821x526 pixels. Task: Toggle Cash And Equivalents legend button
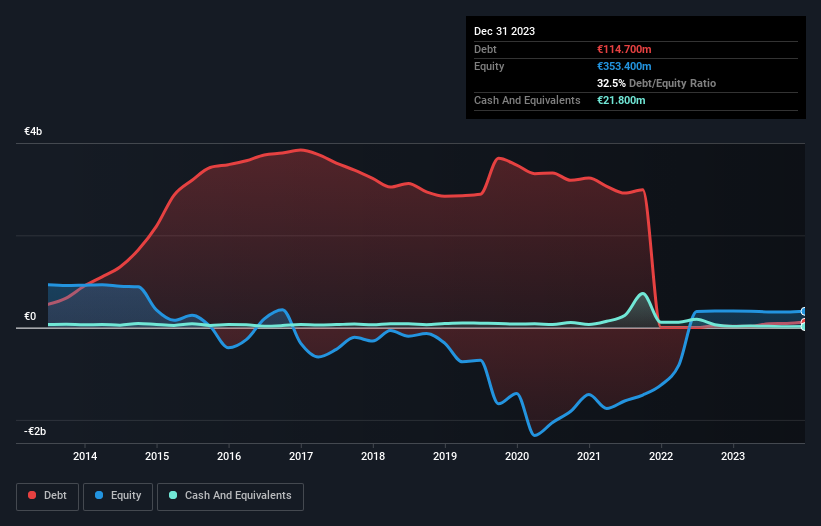pyautogui.click(x=230, y=496)
